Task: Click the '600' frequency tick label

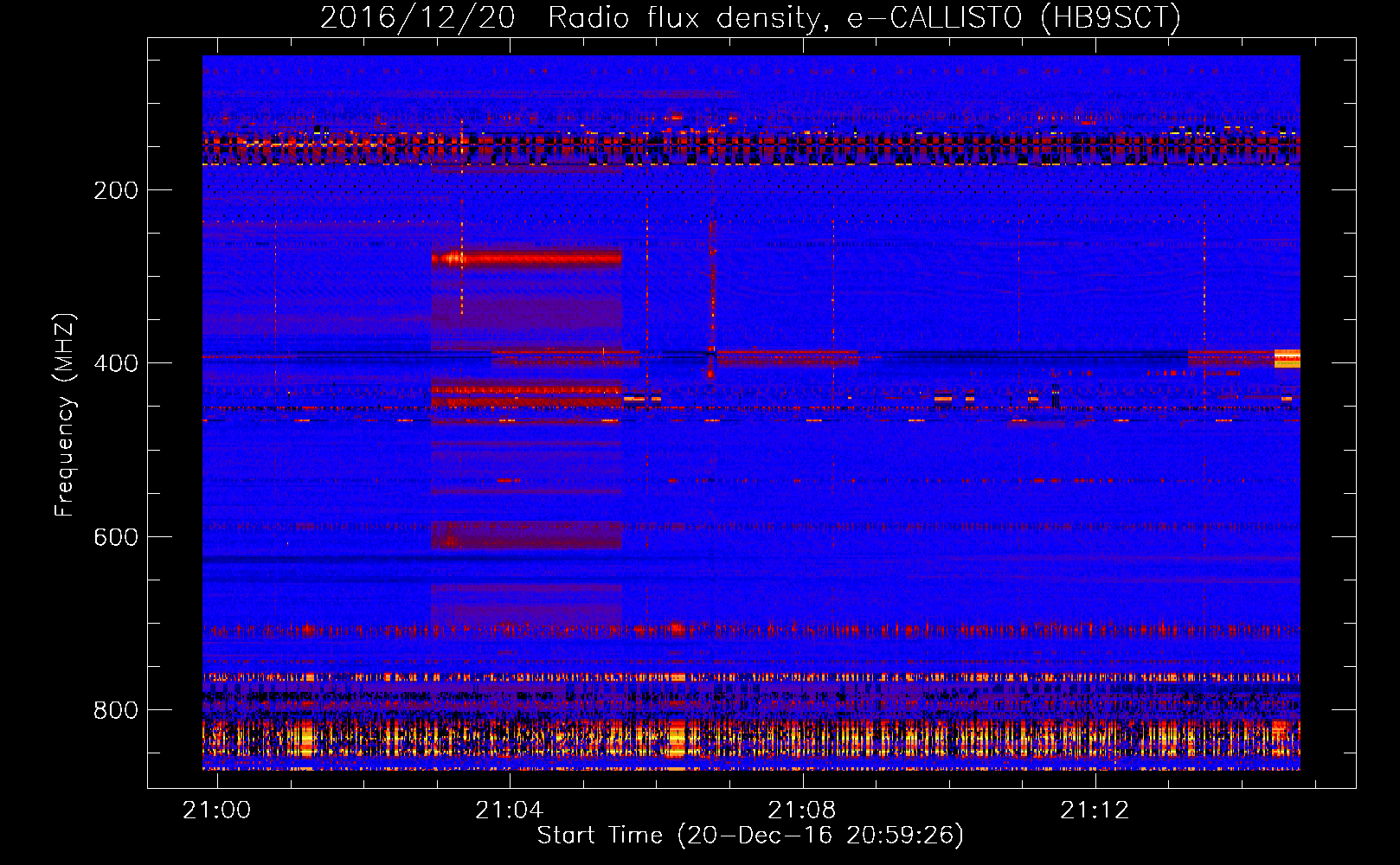Action: 116,537
